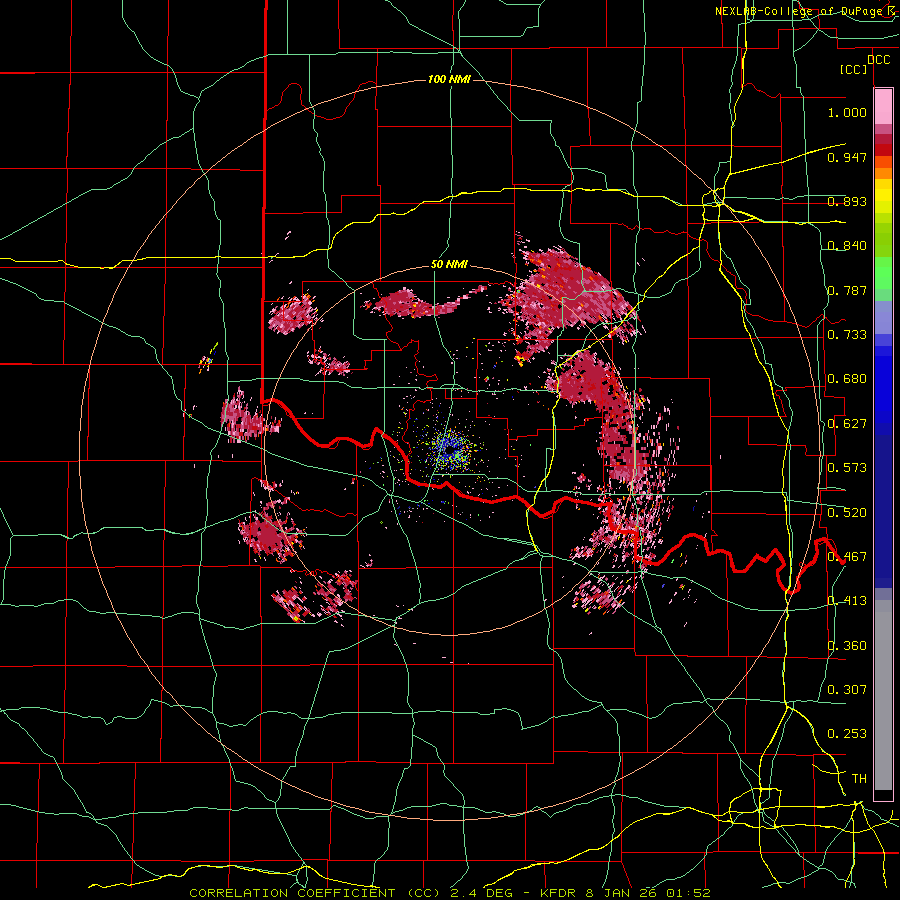Click the 0.627 scale value

[847, 424]
